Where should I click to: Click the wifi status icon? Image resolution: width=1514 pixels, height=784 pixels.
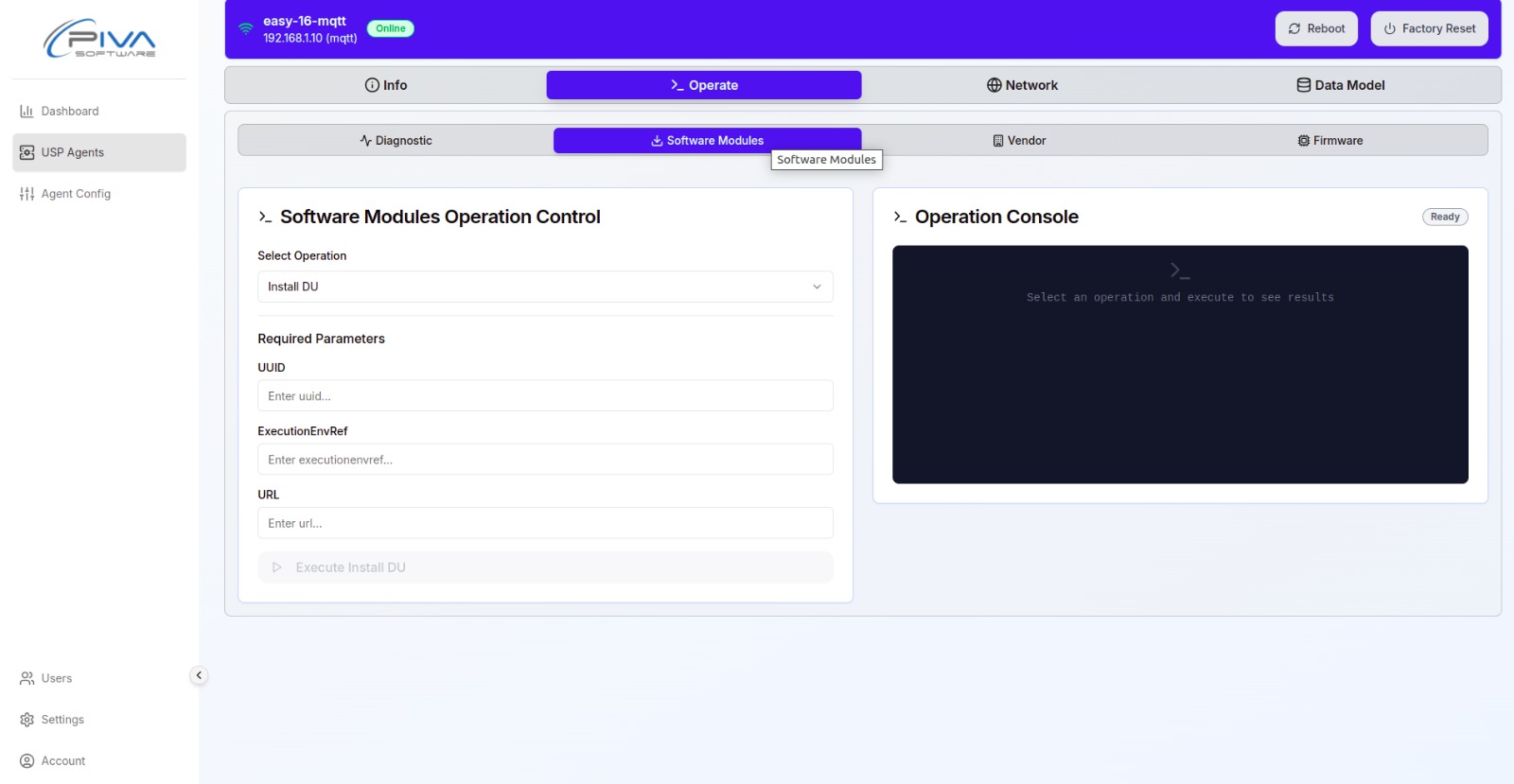click(245, 28)
